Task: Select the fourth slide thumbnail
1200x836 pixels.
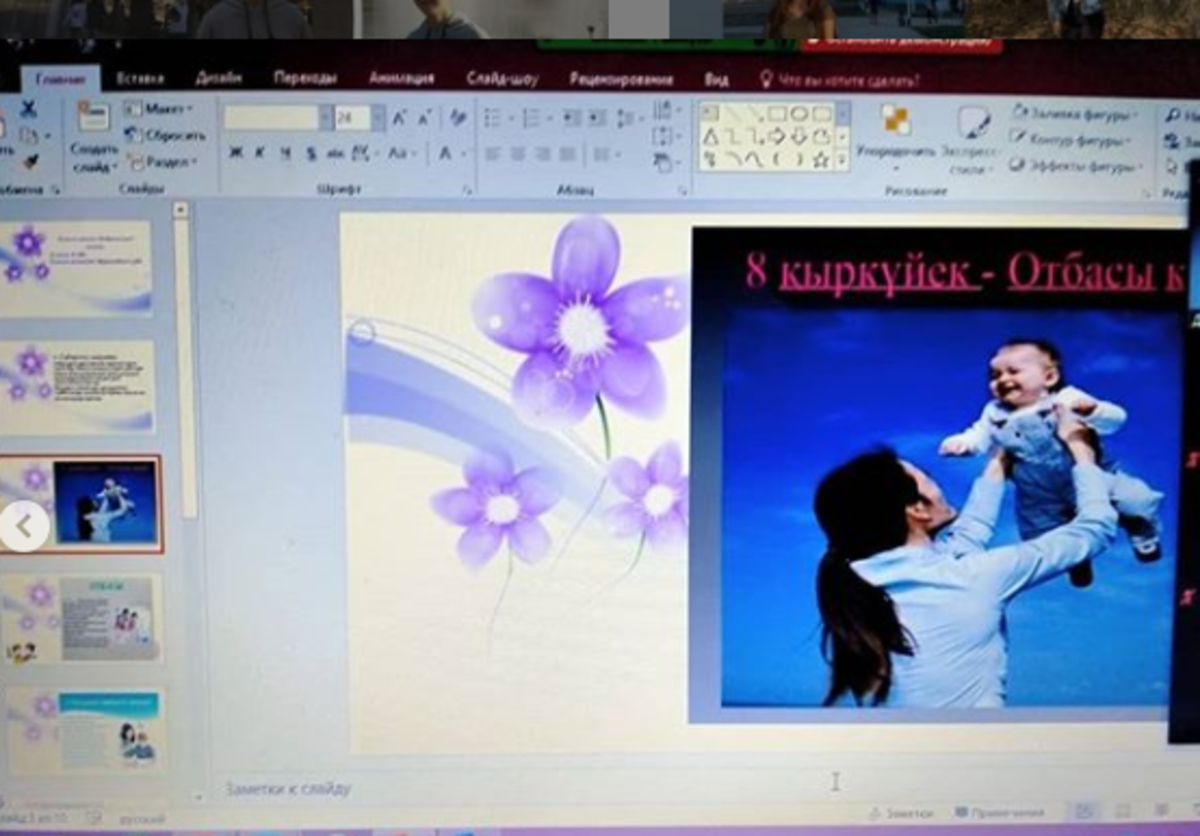Action: [82, 619]
